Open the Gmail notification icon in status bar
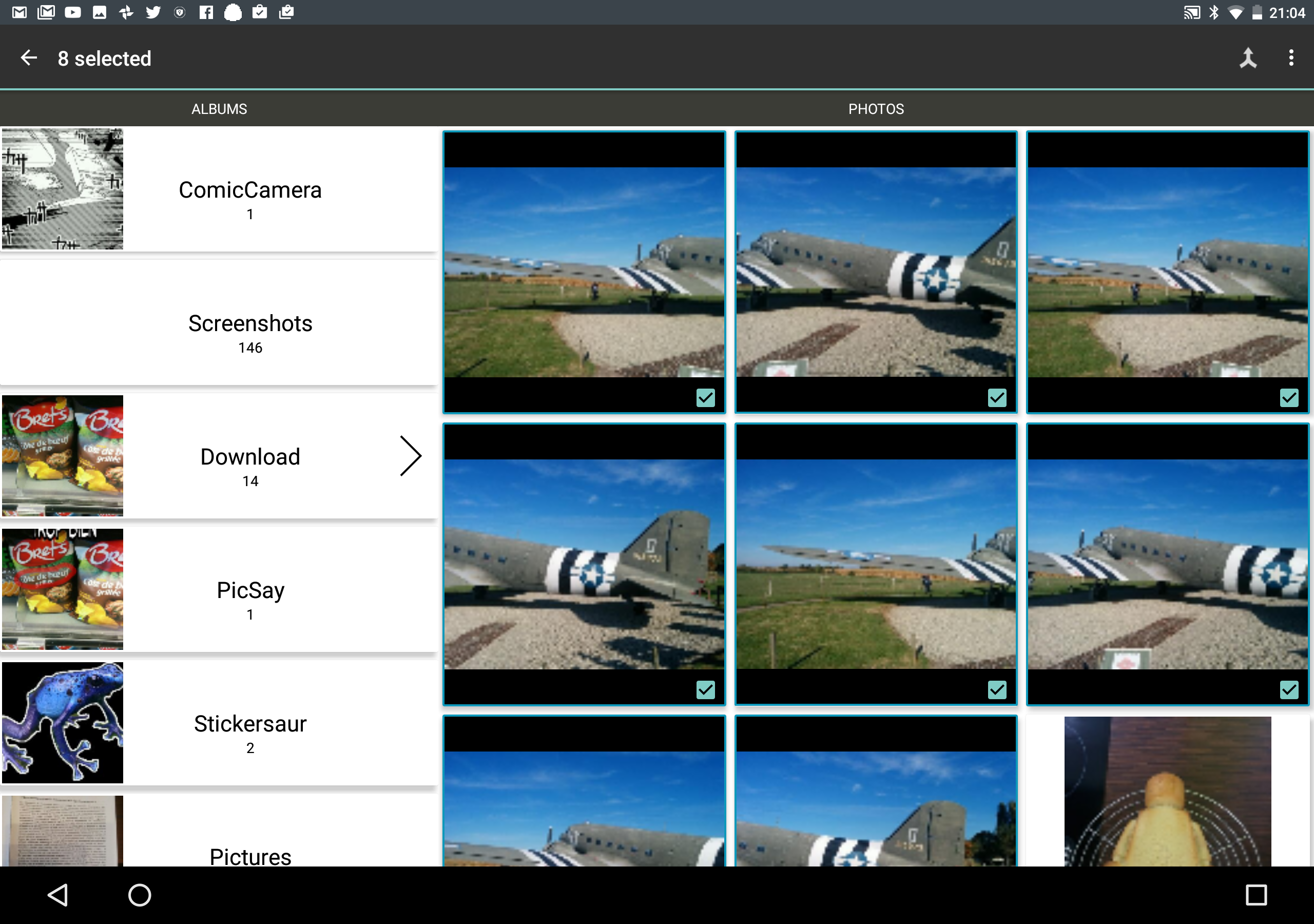The height and width of the screenshot is (924, 1314). tap(20, 12)
